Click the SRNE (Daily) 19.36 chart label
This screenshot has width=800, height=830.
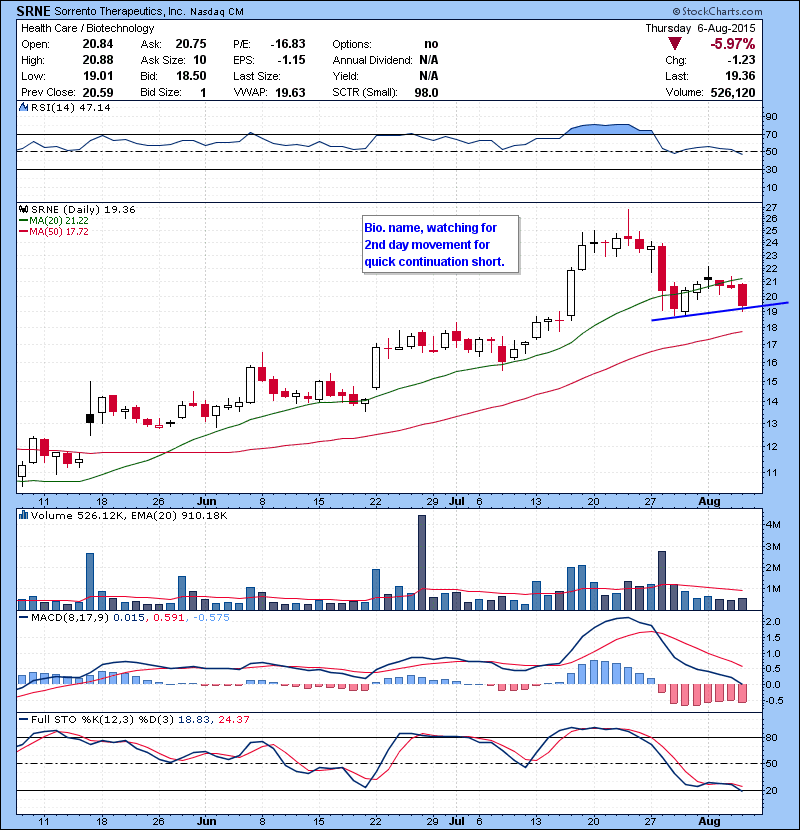point(83,210)
